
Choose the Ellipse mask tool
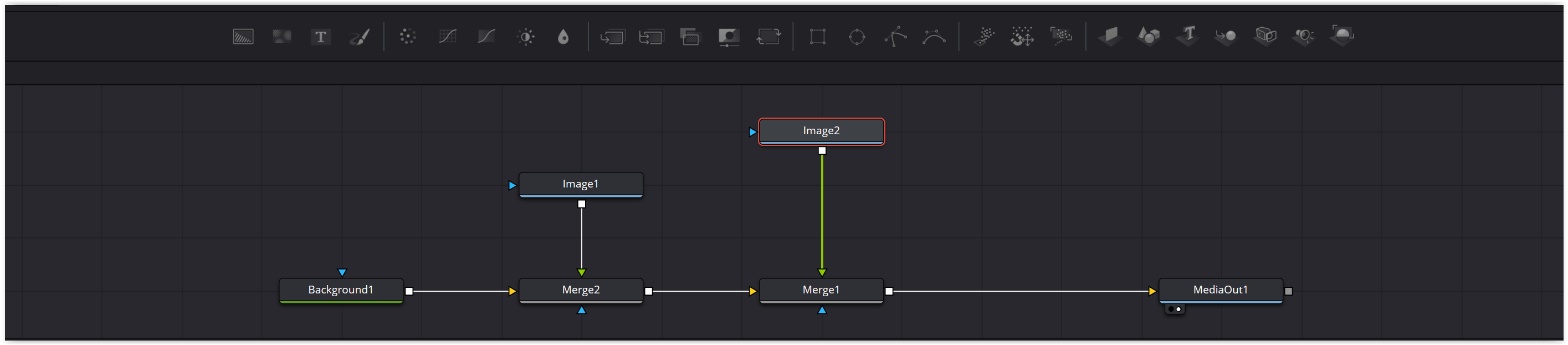coord(857,37)
